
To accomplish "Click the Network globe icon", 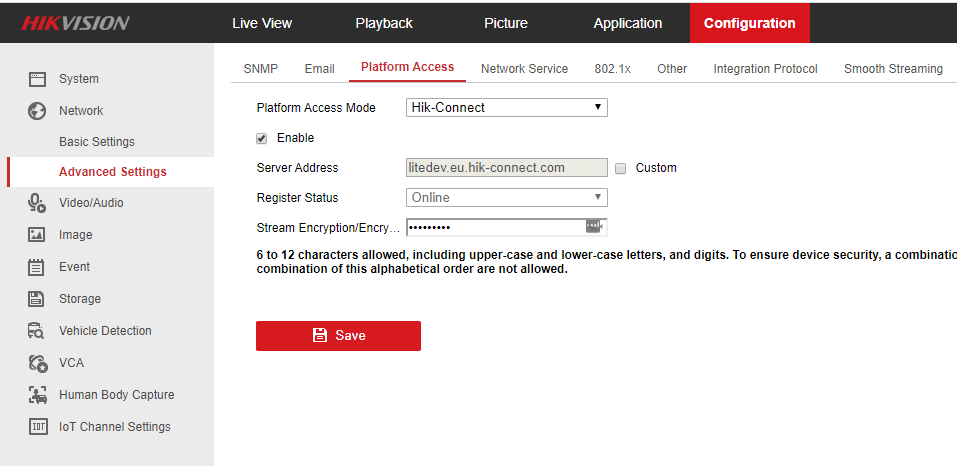I will [x=37, y=111].
